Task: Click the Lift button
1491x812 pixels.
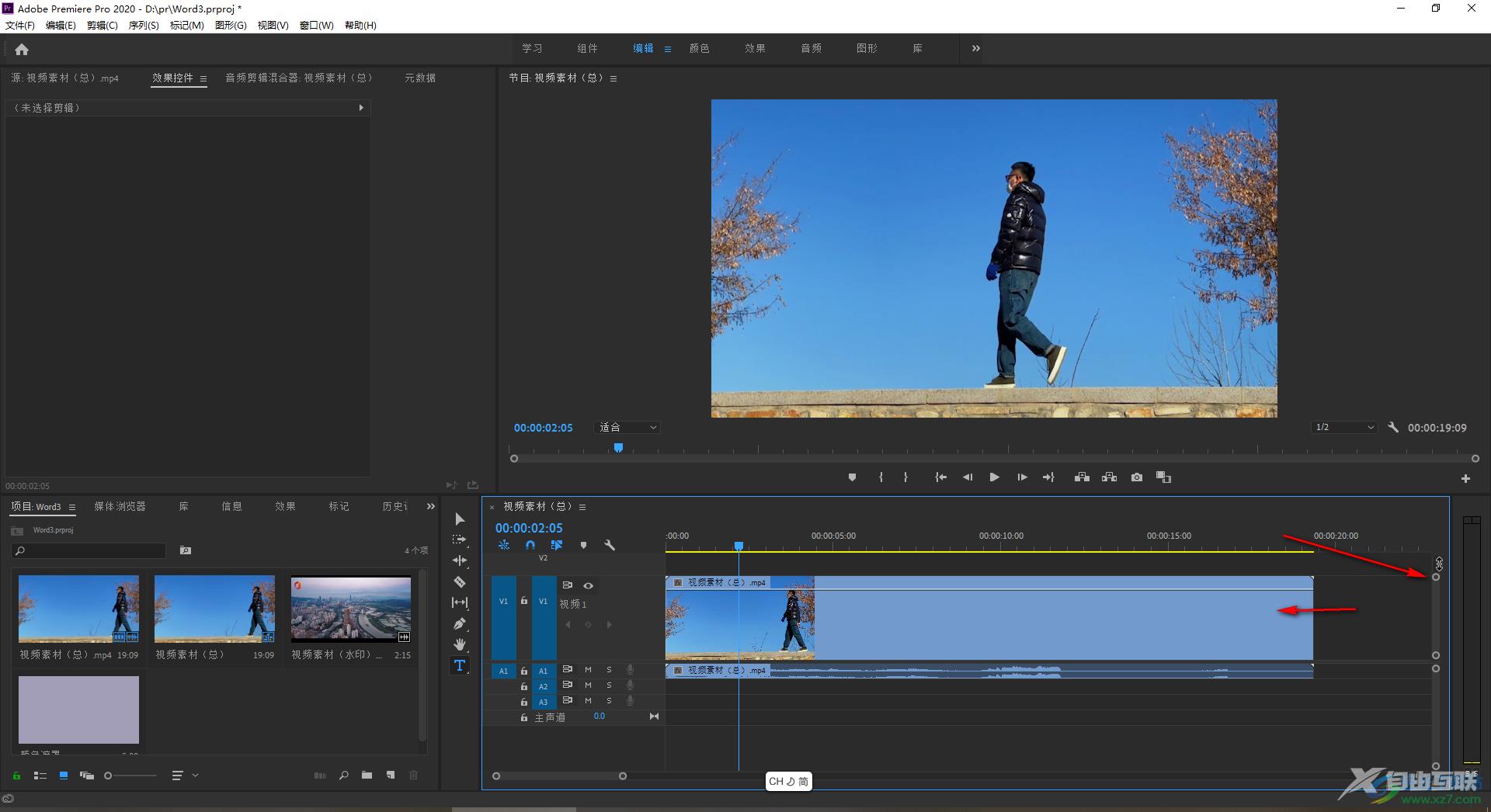Action: pyautogui.click(x=1082, y=477)
